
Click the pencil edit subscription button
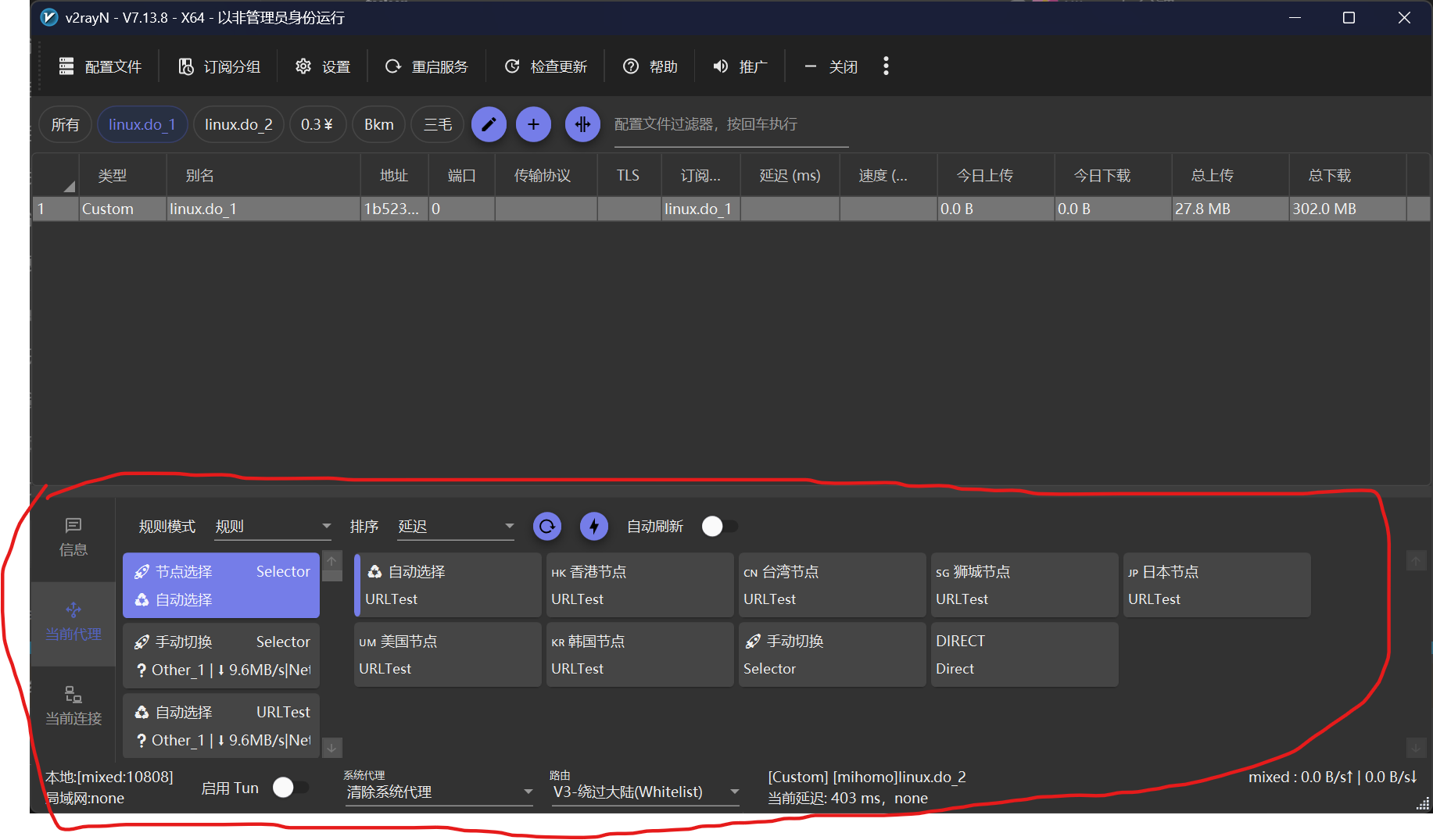pos(489,124)
